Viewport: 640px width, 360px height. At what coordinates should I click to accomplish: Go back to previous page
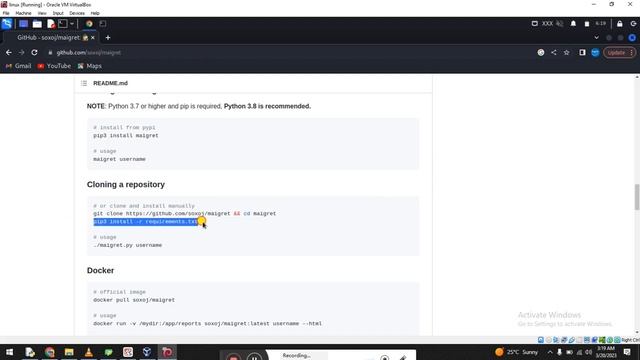(x=9, y=52)
